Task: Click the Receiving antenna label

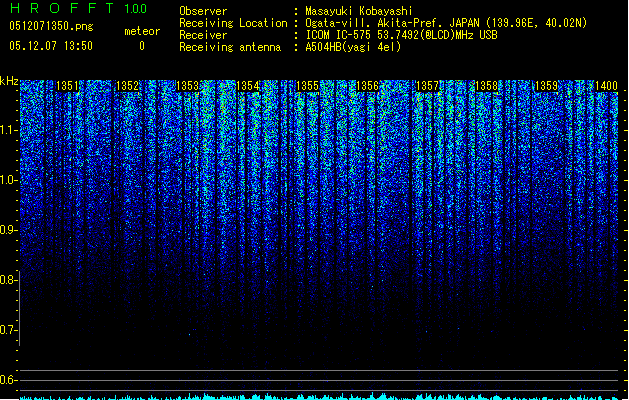Action: 230,47
